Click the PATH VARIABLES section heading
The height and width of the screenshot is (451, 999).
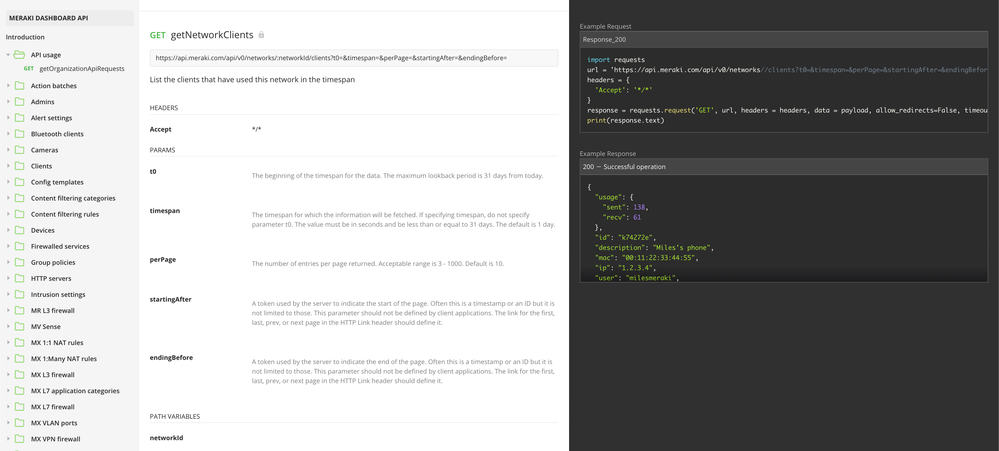click(x=175, y=417)
